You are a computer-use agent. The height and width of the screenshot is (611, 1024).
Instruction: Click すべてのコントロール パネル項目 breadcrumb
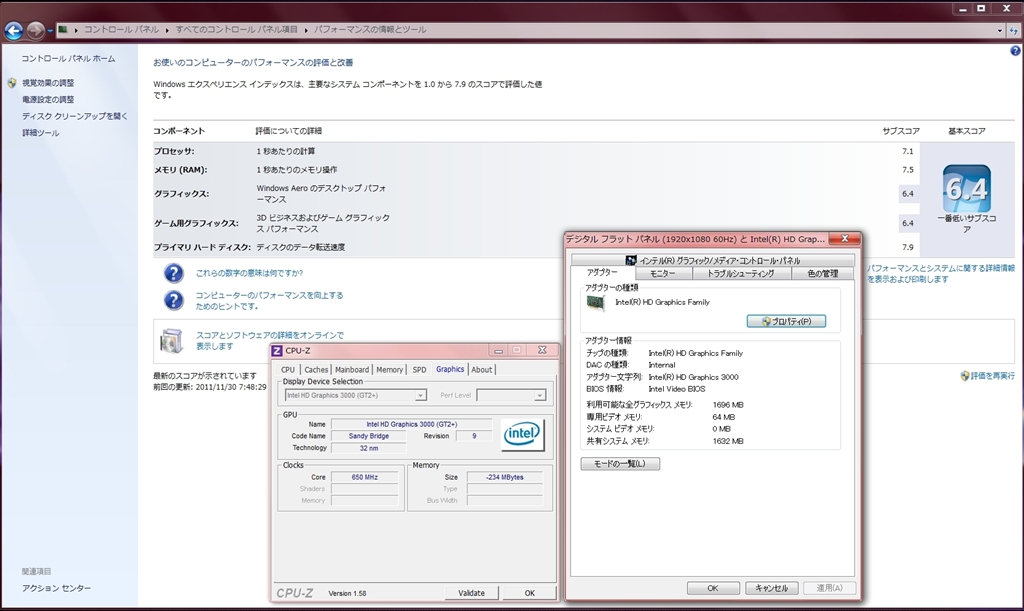[x=236, y=30]
